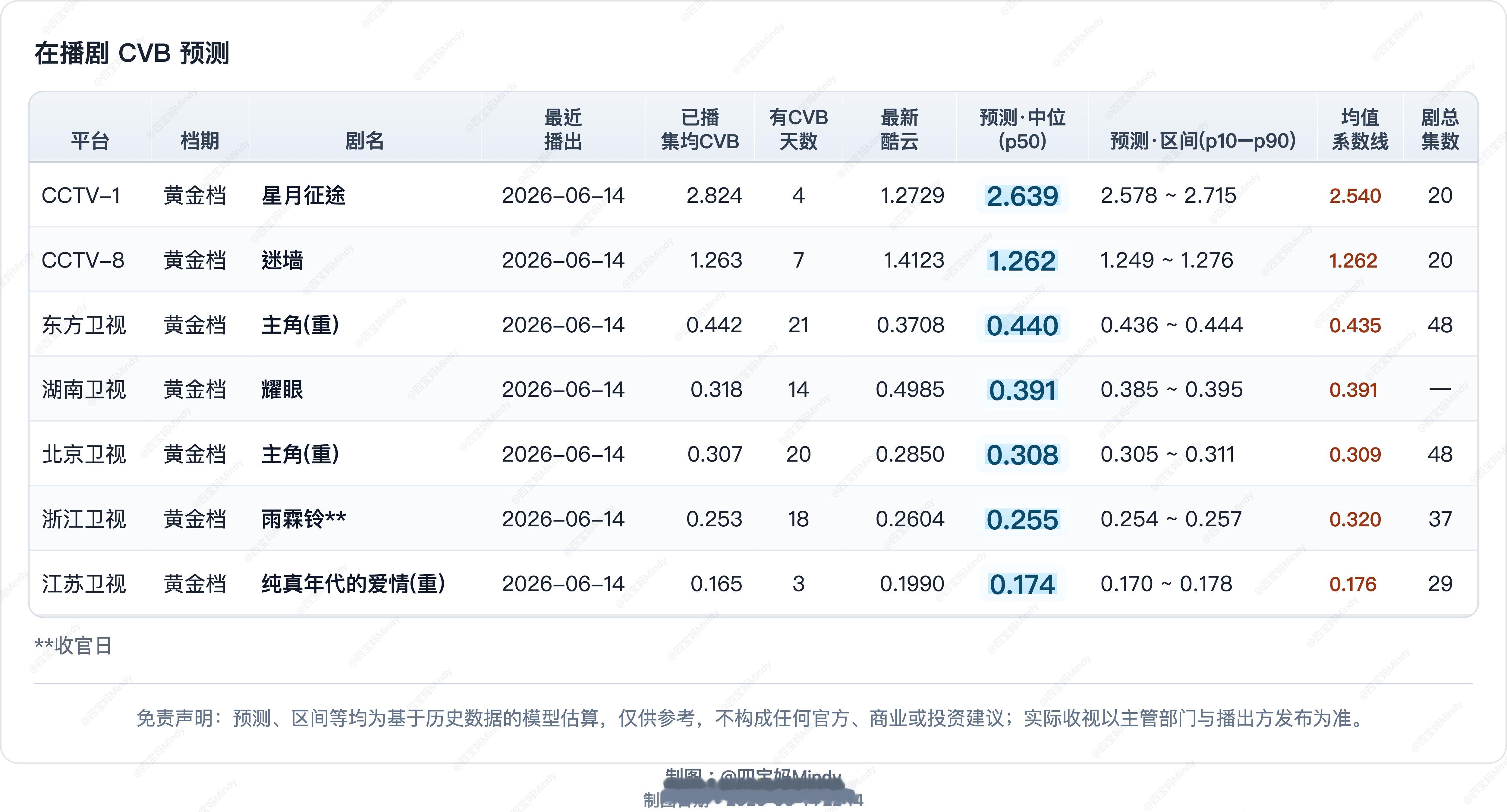Viewport: 1507px width, 812px height.
Task: Click the 酷云 value 1.4123
Action: [x=914, y=260]
